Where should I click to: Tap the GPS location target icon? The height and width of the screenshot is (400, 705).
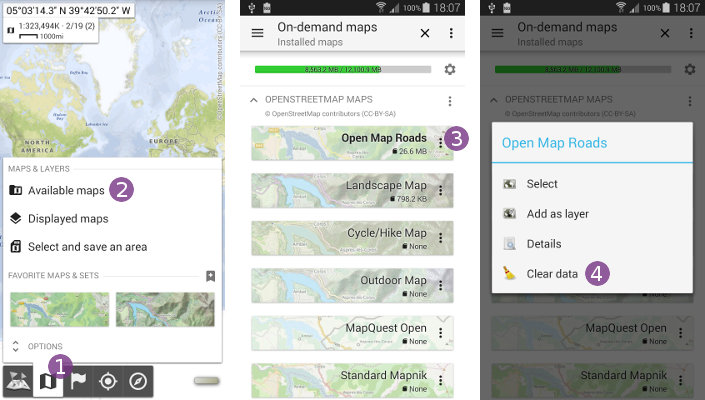point(108,382)
